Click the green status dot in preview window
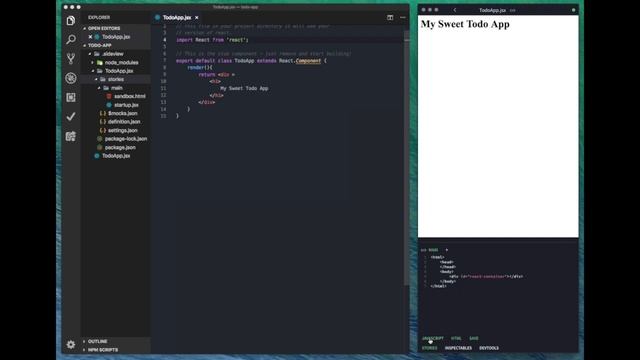This screenshot has width=640, height=360. tap(573, 10)
